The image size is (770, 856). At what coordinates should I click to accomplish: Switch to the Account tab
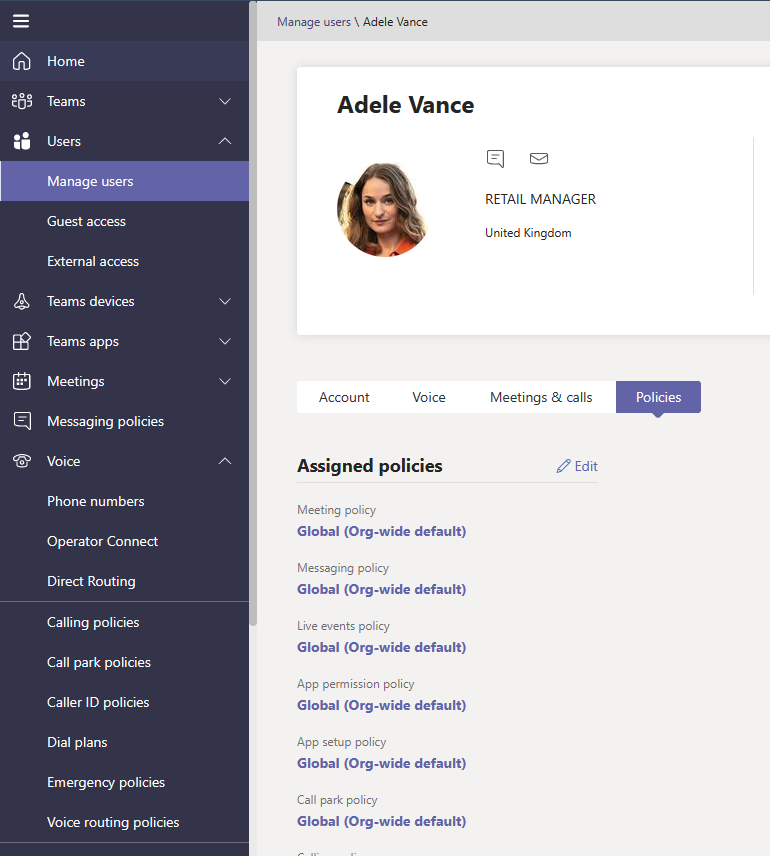click(x=344, y=397)
